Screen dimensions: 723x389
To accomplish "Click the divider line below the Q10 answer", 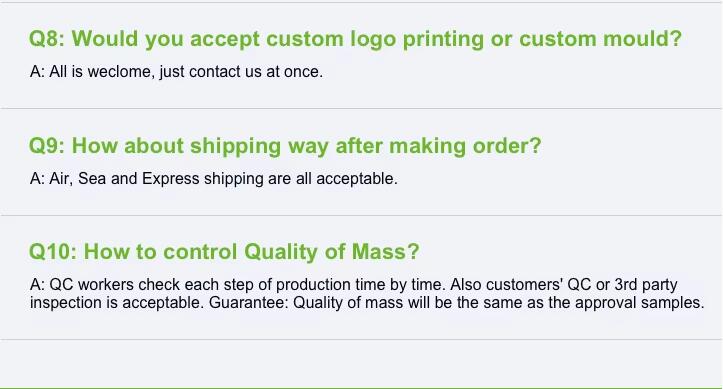I will (362, 339).
